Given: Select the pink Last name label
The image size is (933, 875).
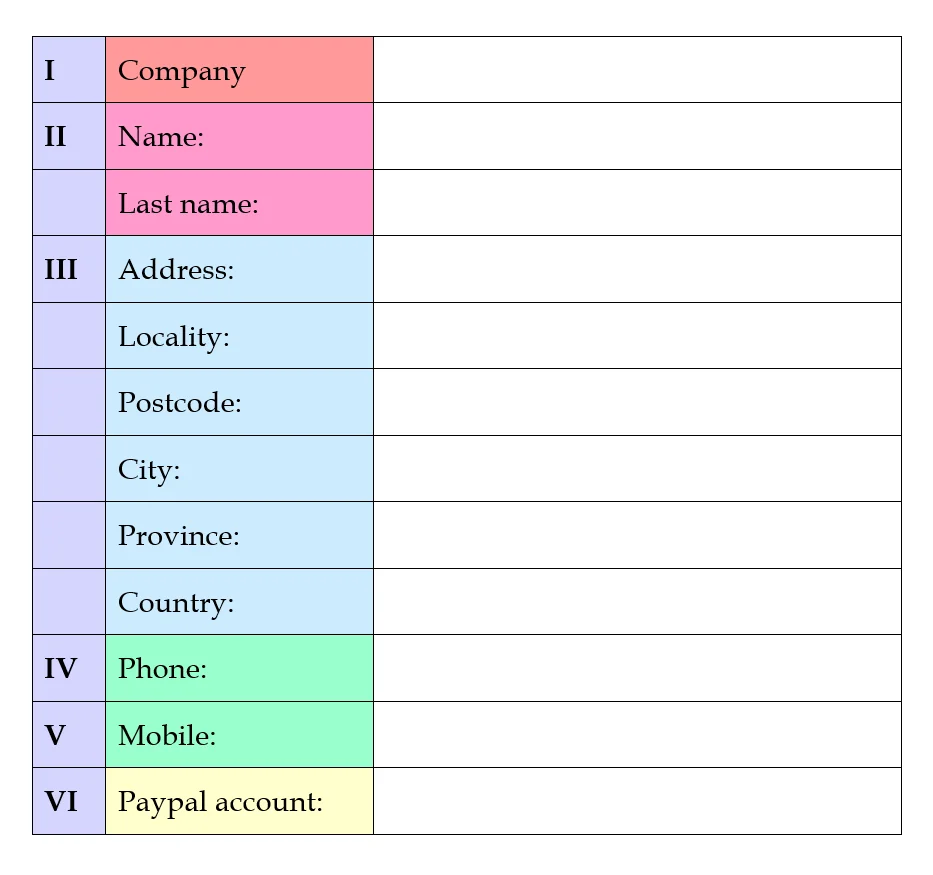Looking at the screenshot, I should pyautogui.click(x=239, y=203).
